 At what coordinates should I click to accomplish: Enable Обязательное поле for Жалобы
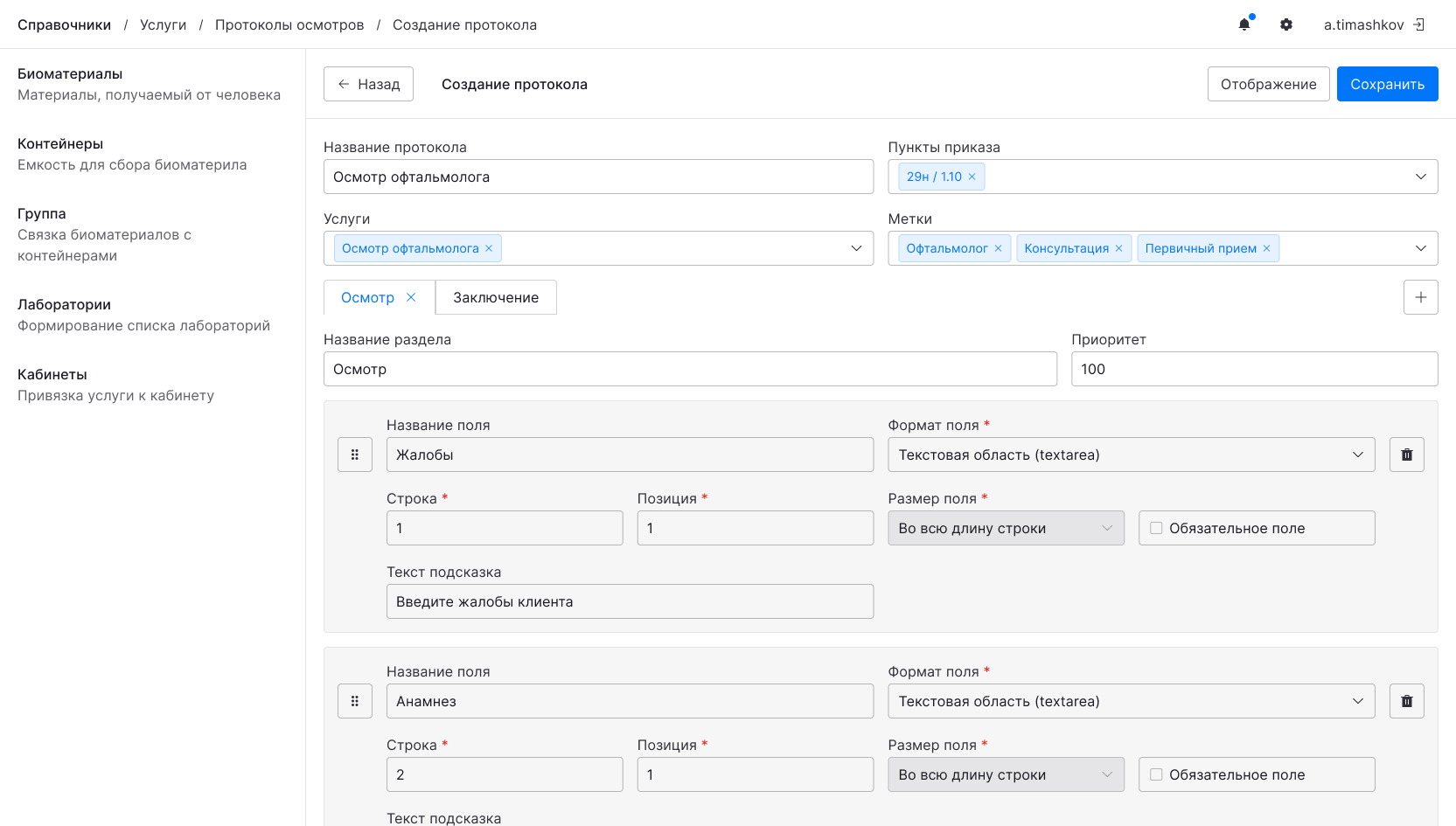pyautogui.click(x=1156, y=528)
